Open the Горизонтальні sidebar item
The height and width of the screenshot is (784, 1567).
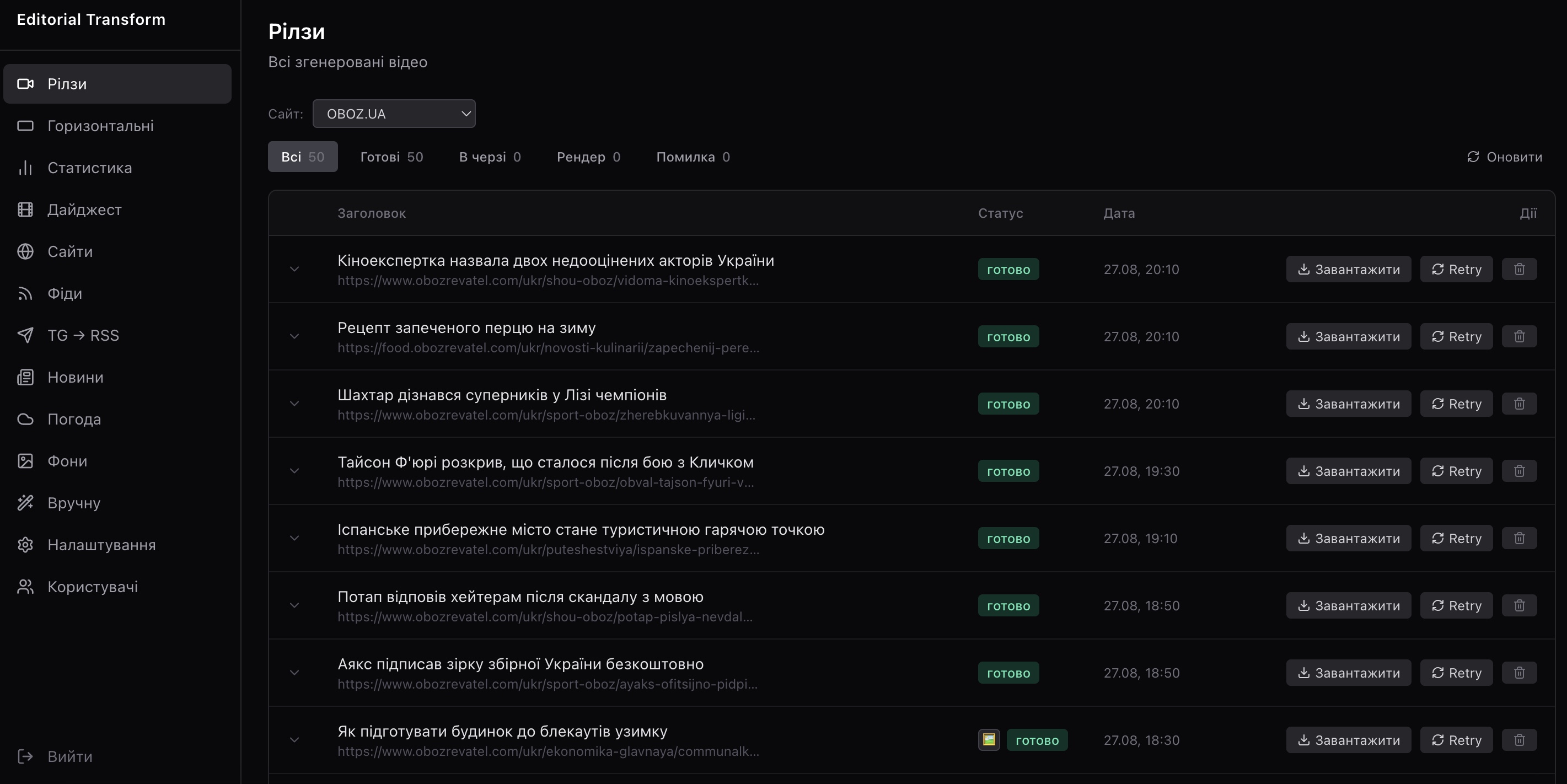pos(117,126)
